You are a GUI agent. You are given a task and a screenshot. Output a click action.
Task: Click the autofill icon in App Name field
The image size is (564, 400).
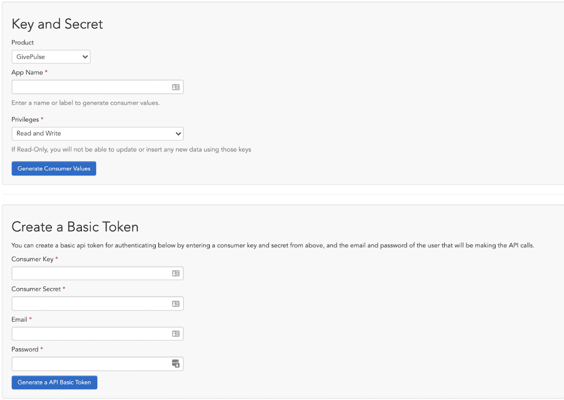[176, 87]
